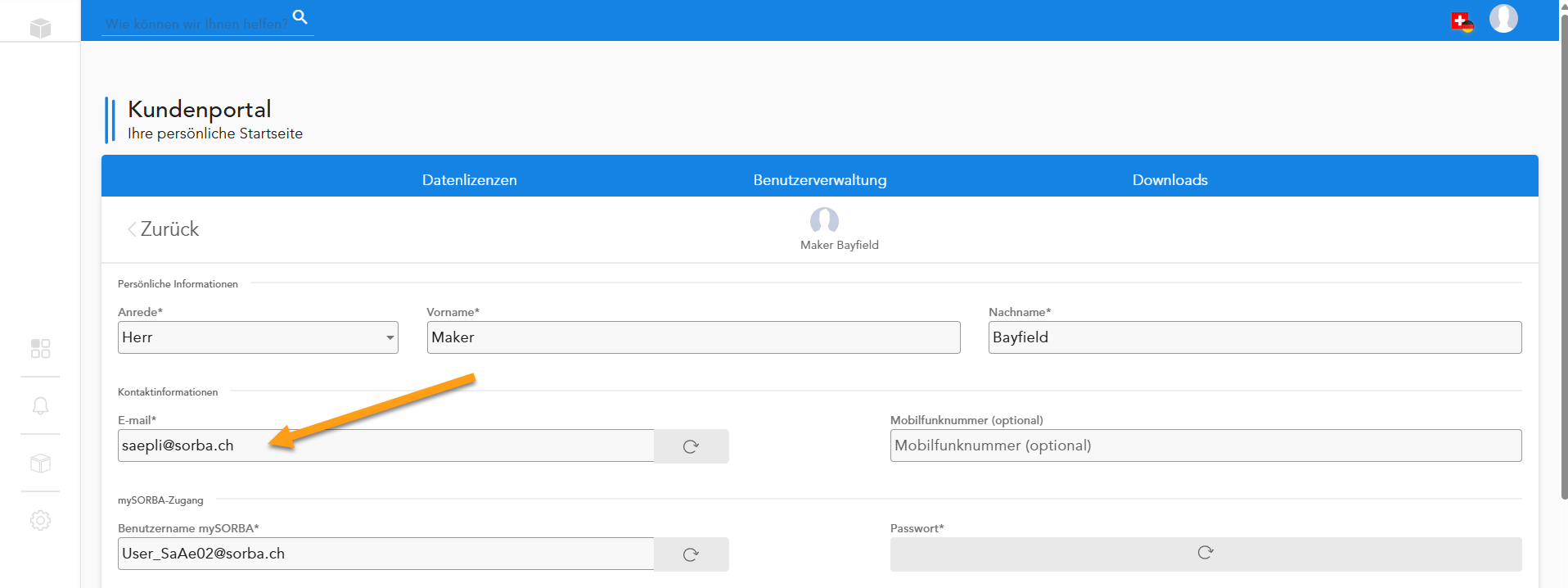Open the package cube icon in sidebar
Viewport: 1568px width, 588px height.
coord(40,464)
